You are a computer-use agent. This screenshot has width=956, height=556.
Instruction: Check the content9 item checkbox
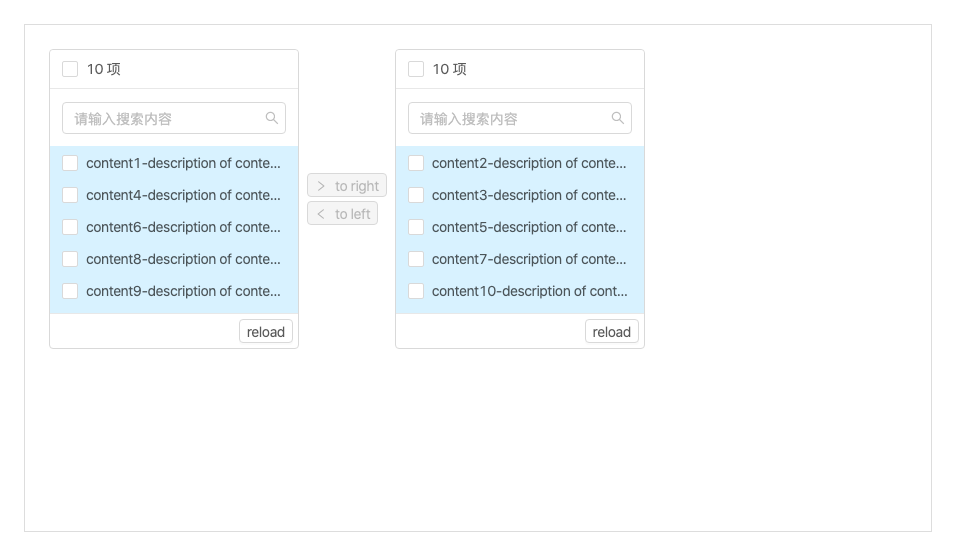pos(70,291)
